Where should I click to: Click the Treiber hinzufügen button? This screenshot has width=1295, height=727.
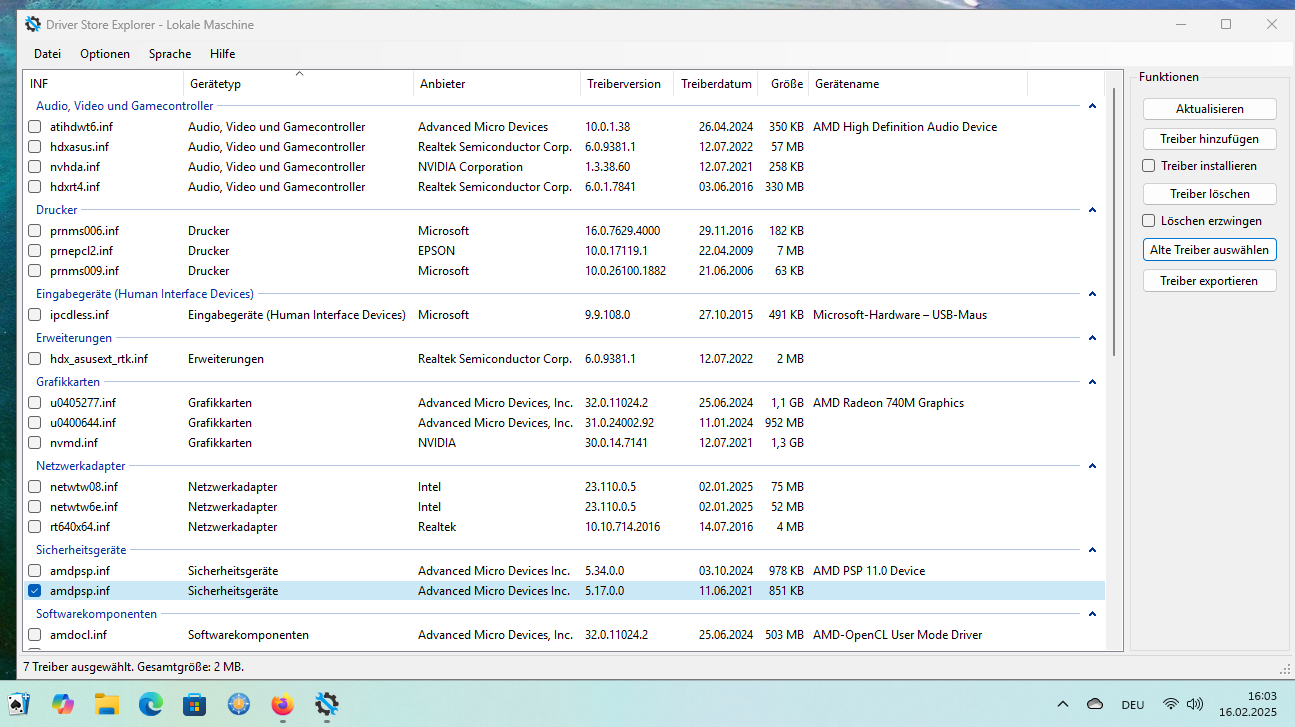coord(1209,139)
